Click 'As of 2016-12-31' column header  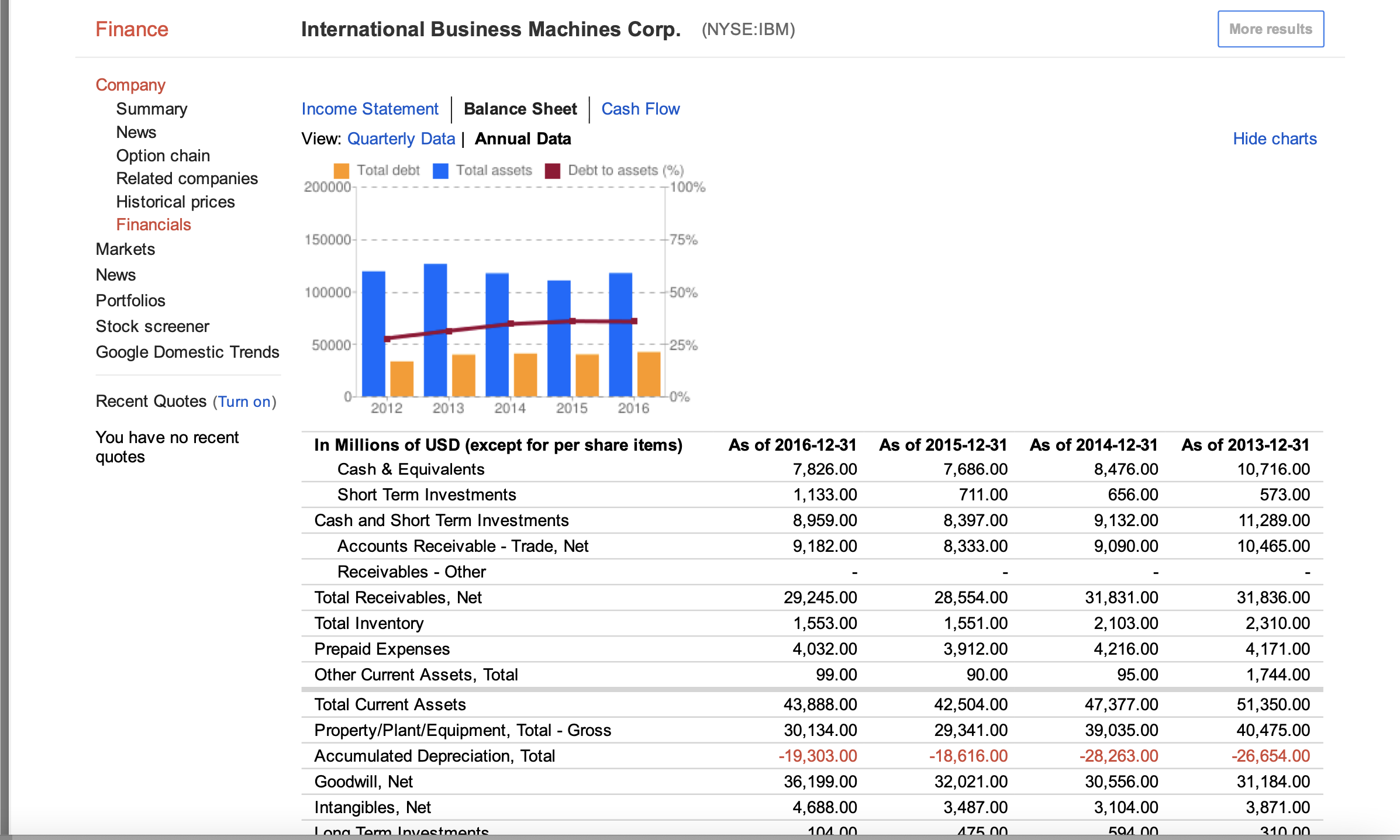(792, 445)
